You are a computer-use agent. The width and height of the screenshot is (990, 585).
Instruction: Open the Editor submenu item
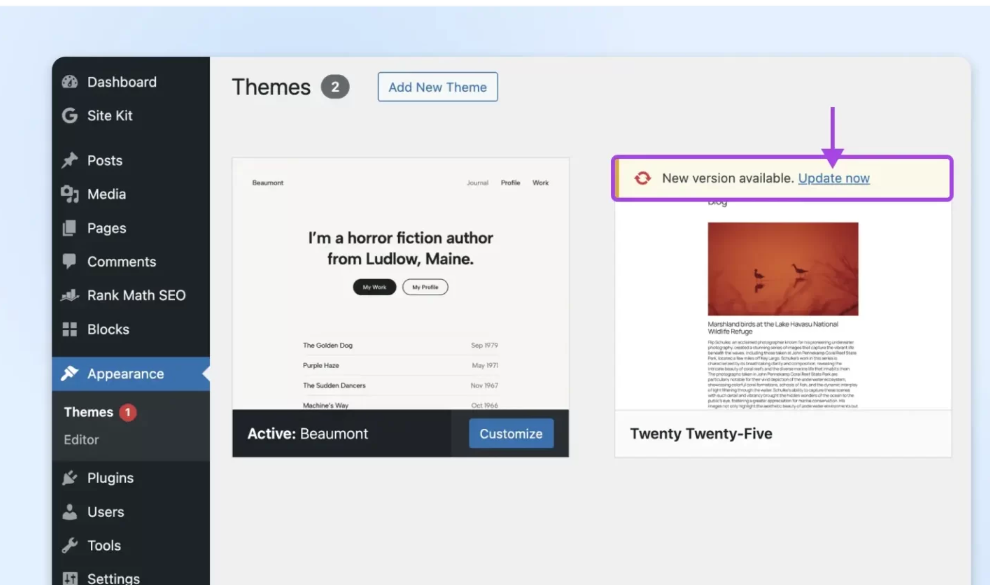tap(81, 440)
